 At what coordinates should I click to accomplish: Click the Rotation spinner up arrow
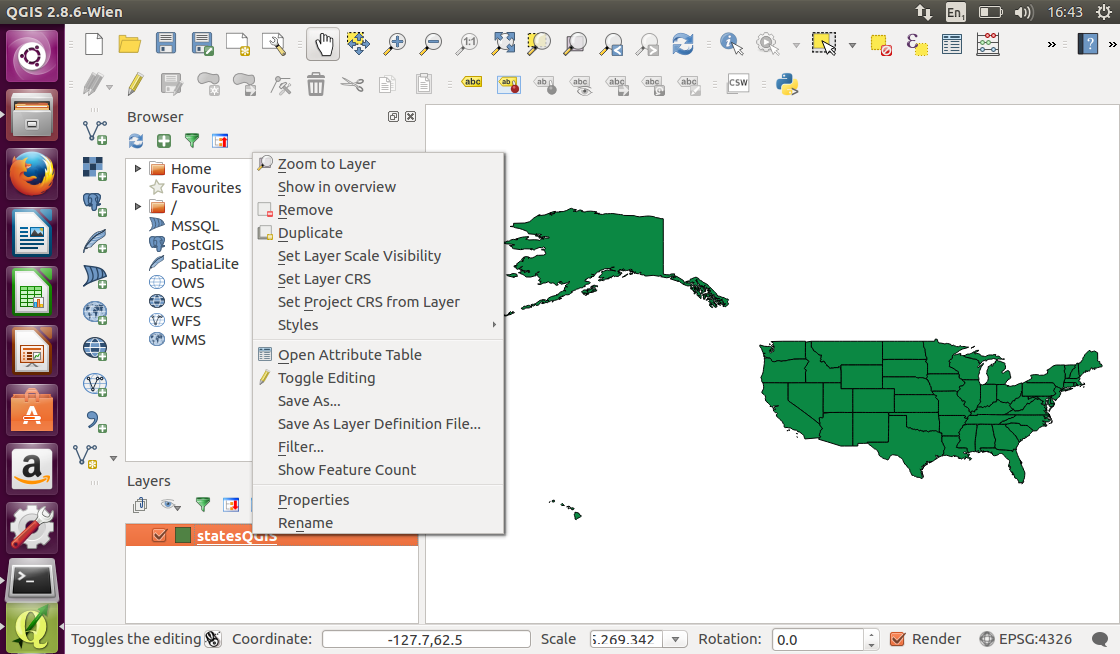871,635
